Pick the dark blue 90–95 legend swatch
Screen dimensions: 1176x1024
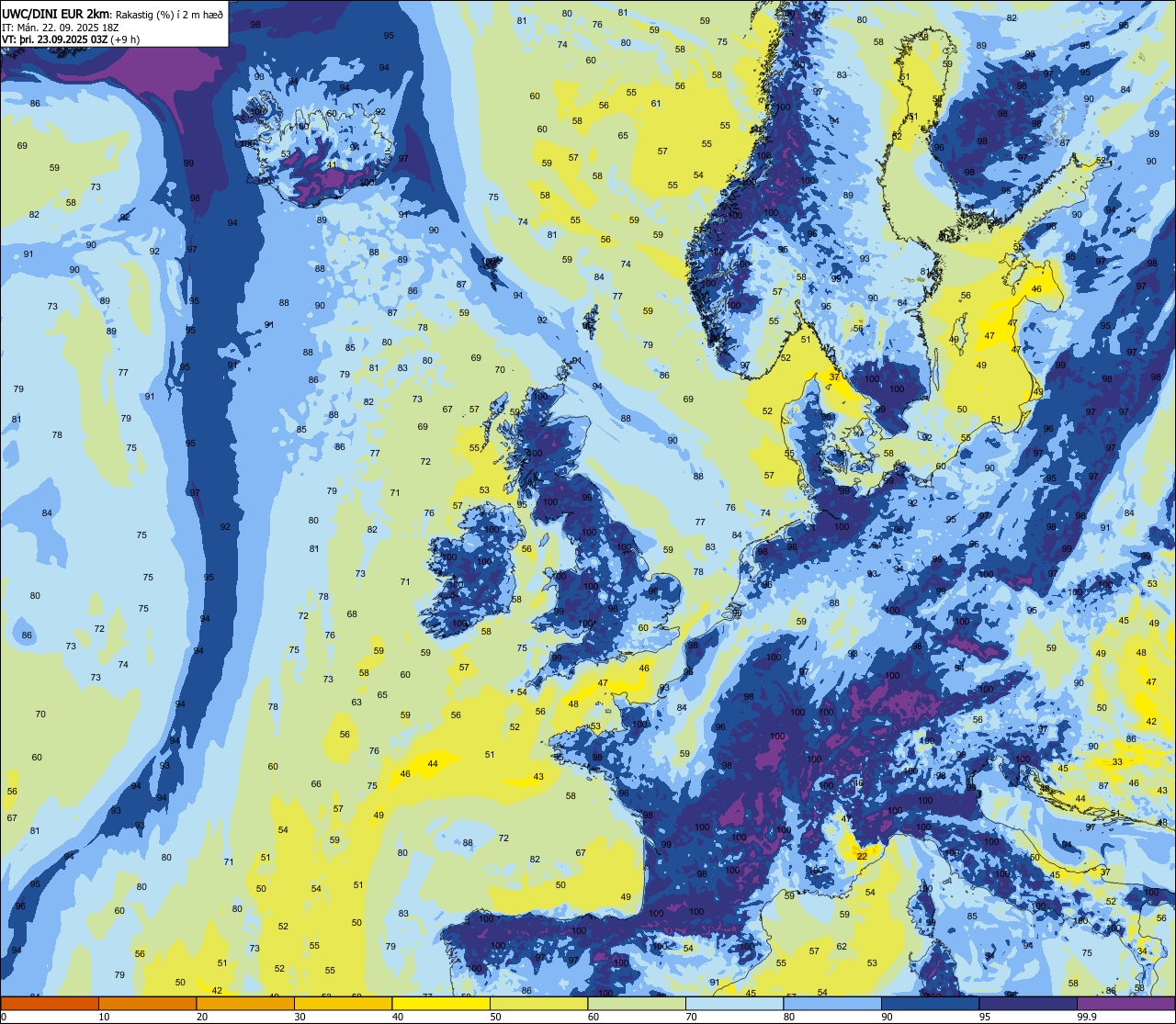tap(930, 1003)
